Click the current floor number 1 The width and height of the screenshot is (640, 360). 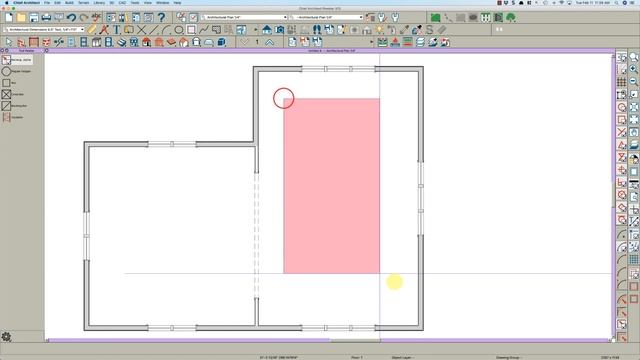(x=257, y=42)
